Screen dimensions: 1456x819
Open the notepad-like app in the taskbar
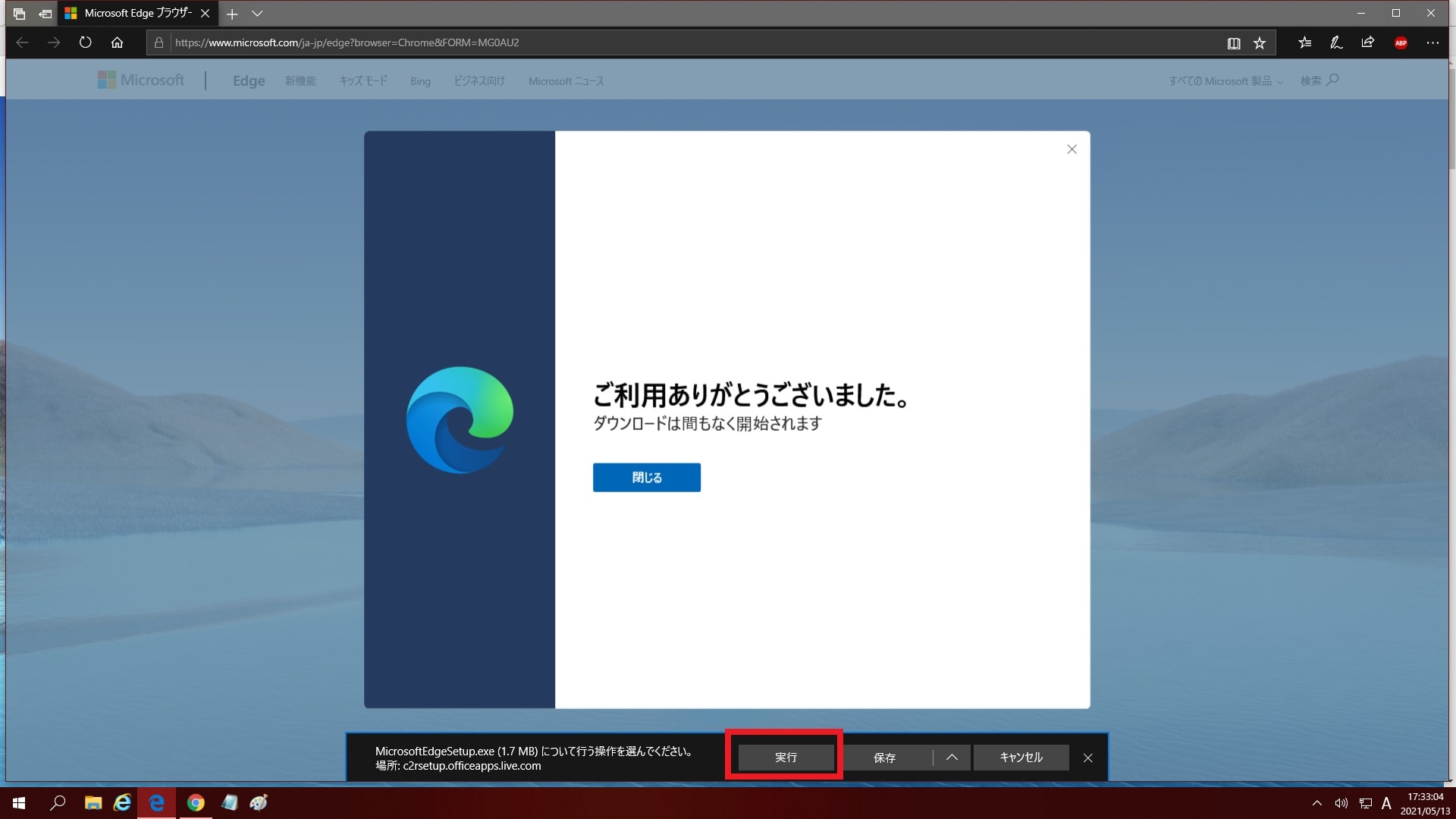pyautogui.click(x=230, y=803)
